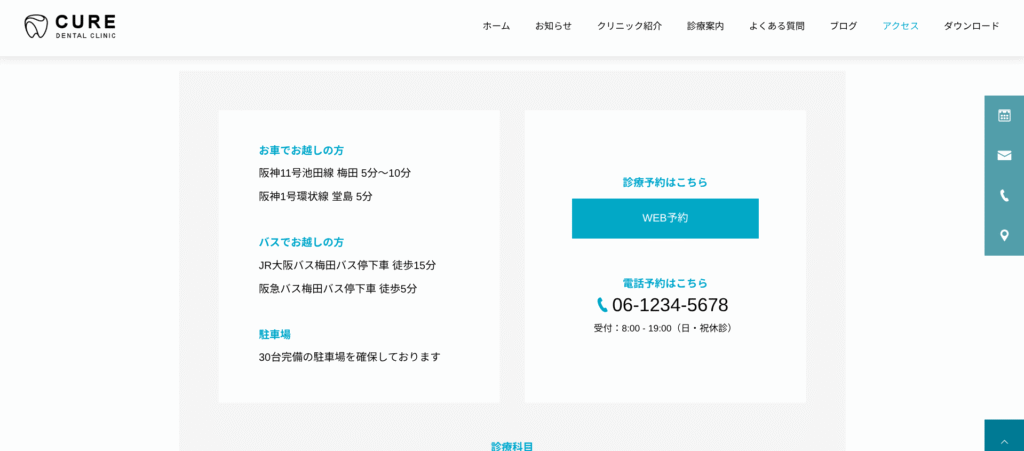This screenshot has width=1024, height=451.
Task: Click the phone number 06-1234-5678
Action: tap(670, 305)
